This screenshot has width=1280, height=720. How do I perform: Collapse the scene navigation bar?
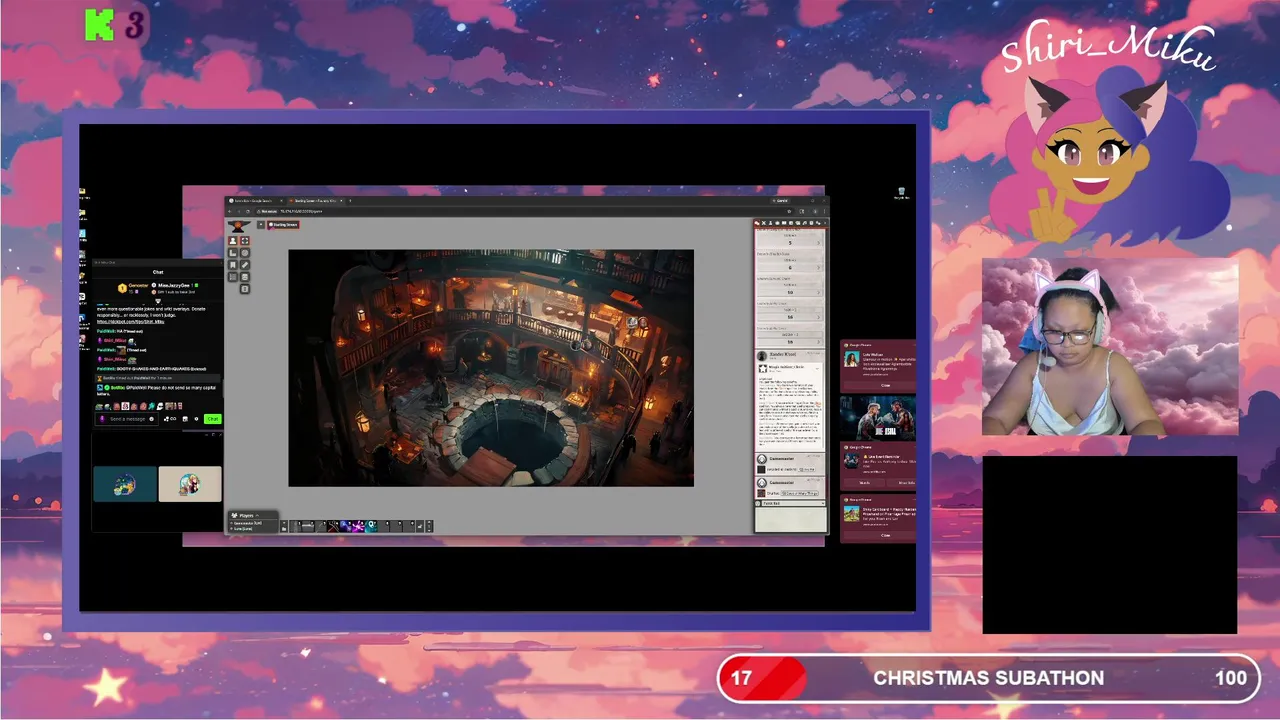pyautogui.click(x=261, y=225)
